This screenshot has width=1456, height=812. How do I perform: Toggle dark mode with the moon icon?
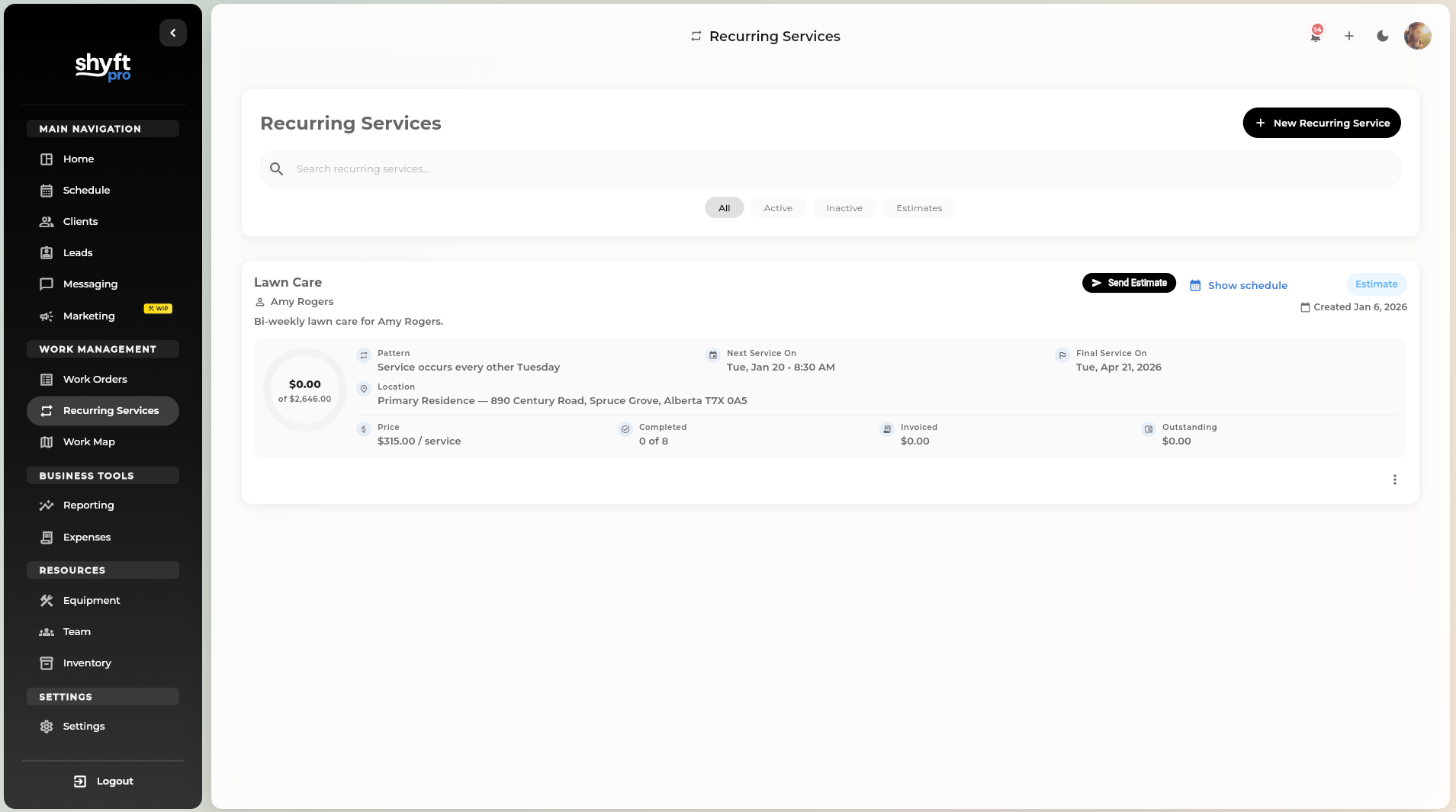(x=1383, y=36)
